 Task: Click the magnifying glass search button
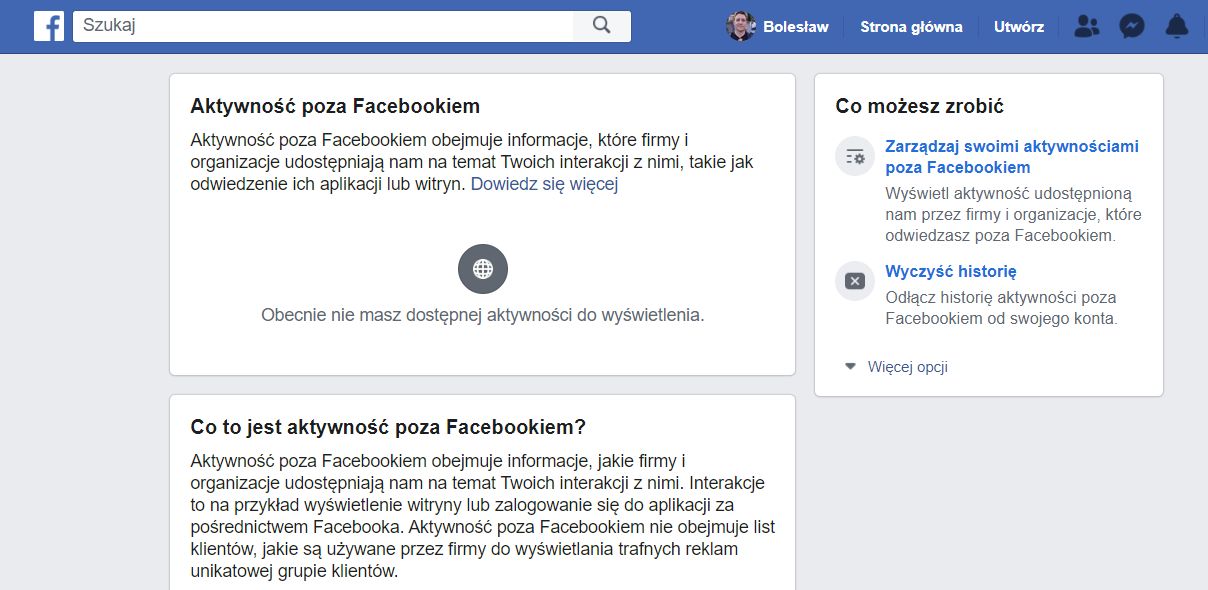tap(602, 26)
